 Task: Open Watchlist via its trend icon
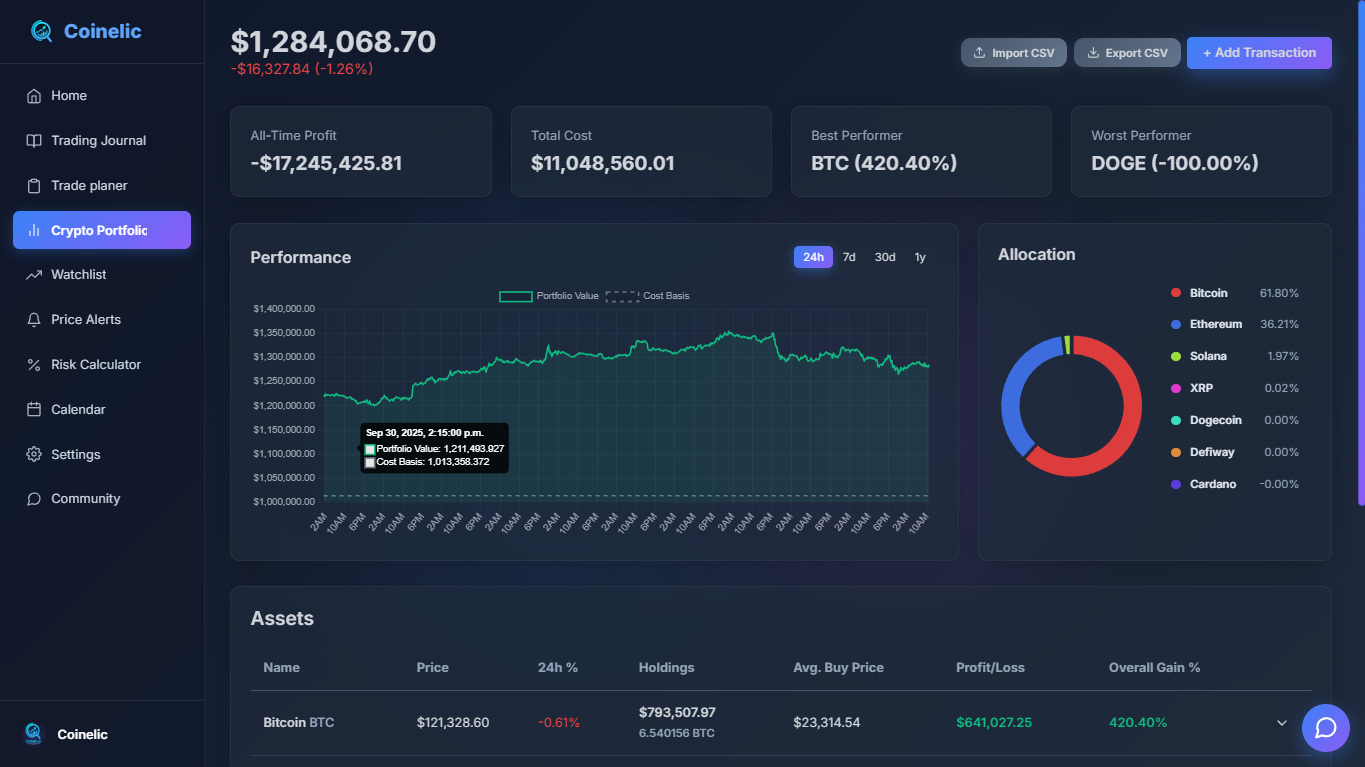33,274
